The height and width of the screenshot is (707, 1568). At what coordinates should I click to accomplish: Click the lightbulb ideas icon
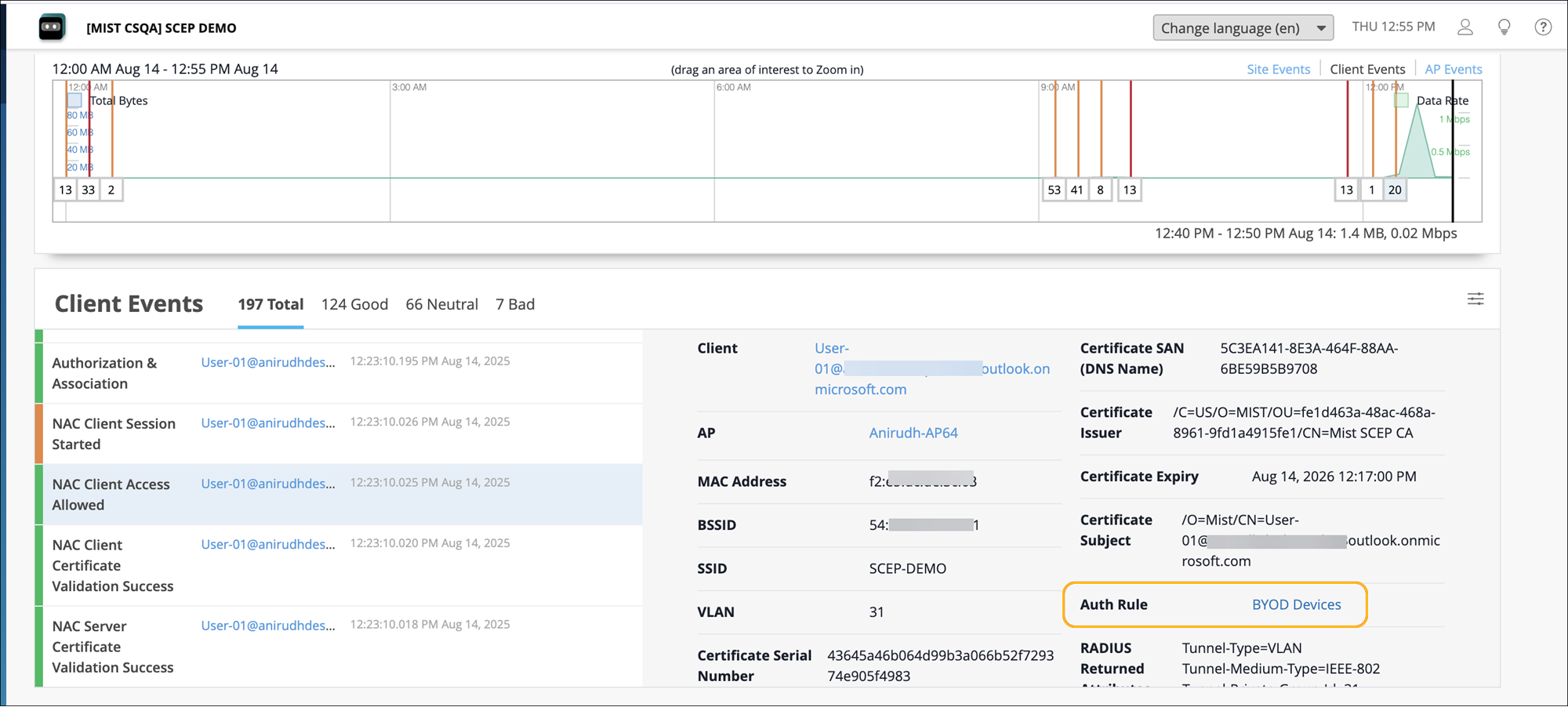[1504, 27]
